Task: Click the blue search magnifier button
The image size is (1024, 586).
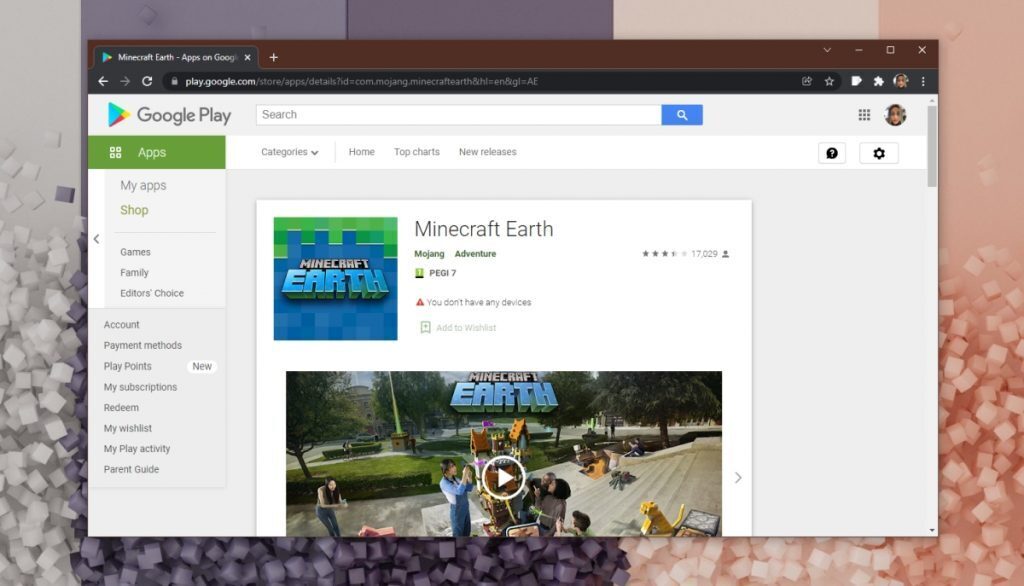Action: click(x=682, y=114)
